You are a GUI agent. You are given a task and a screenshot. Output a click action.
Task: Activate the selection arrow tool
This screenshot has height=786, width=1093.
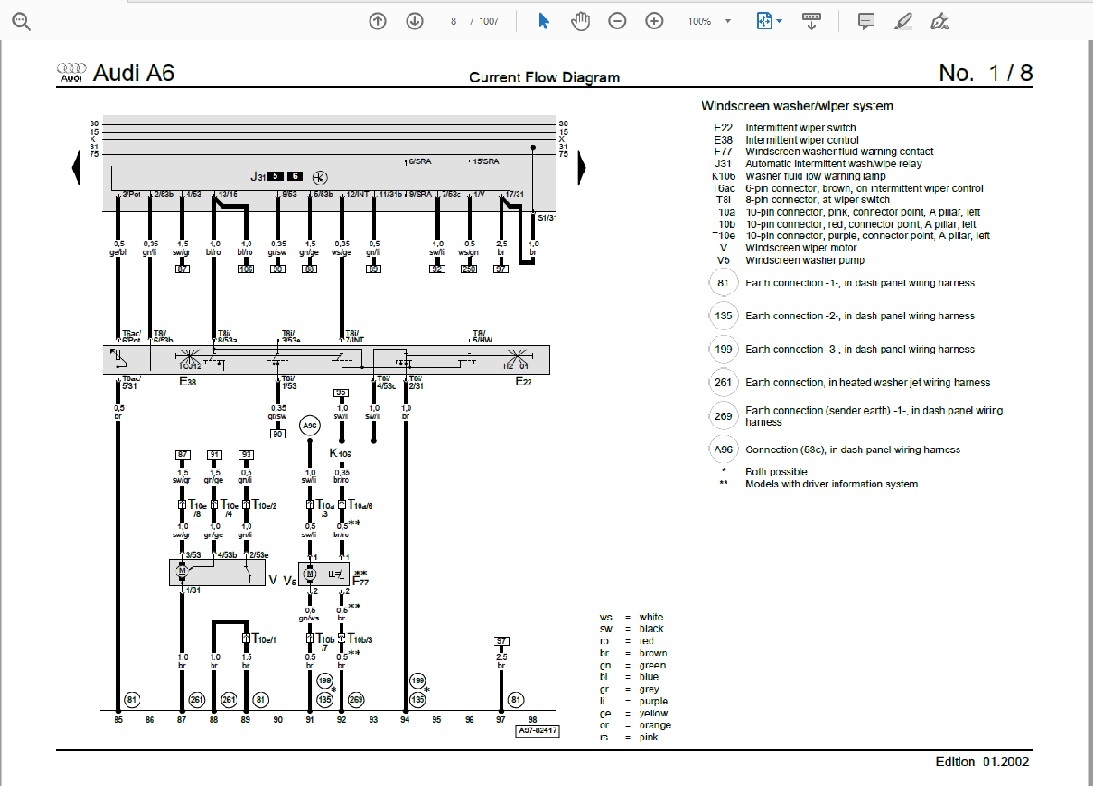point(544,22)
